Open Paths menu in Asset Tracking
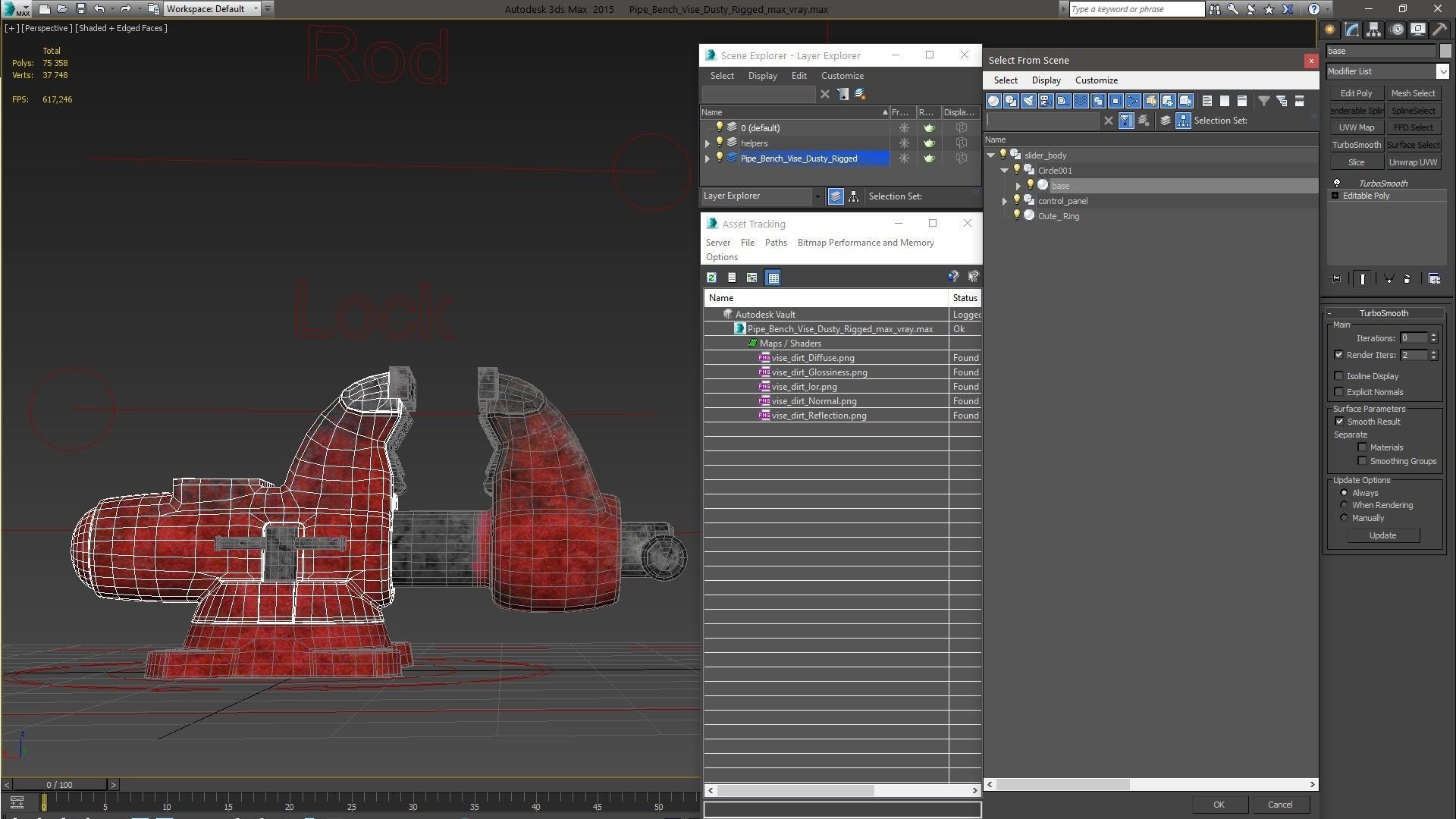1456x819 pixels. coord(775,243)
